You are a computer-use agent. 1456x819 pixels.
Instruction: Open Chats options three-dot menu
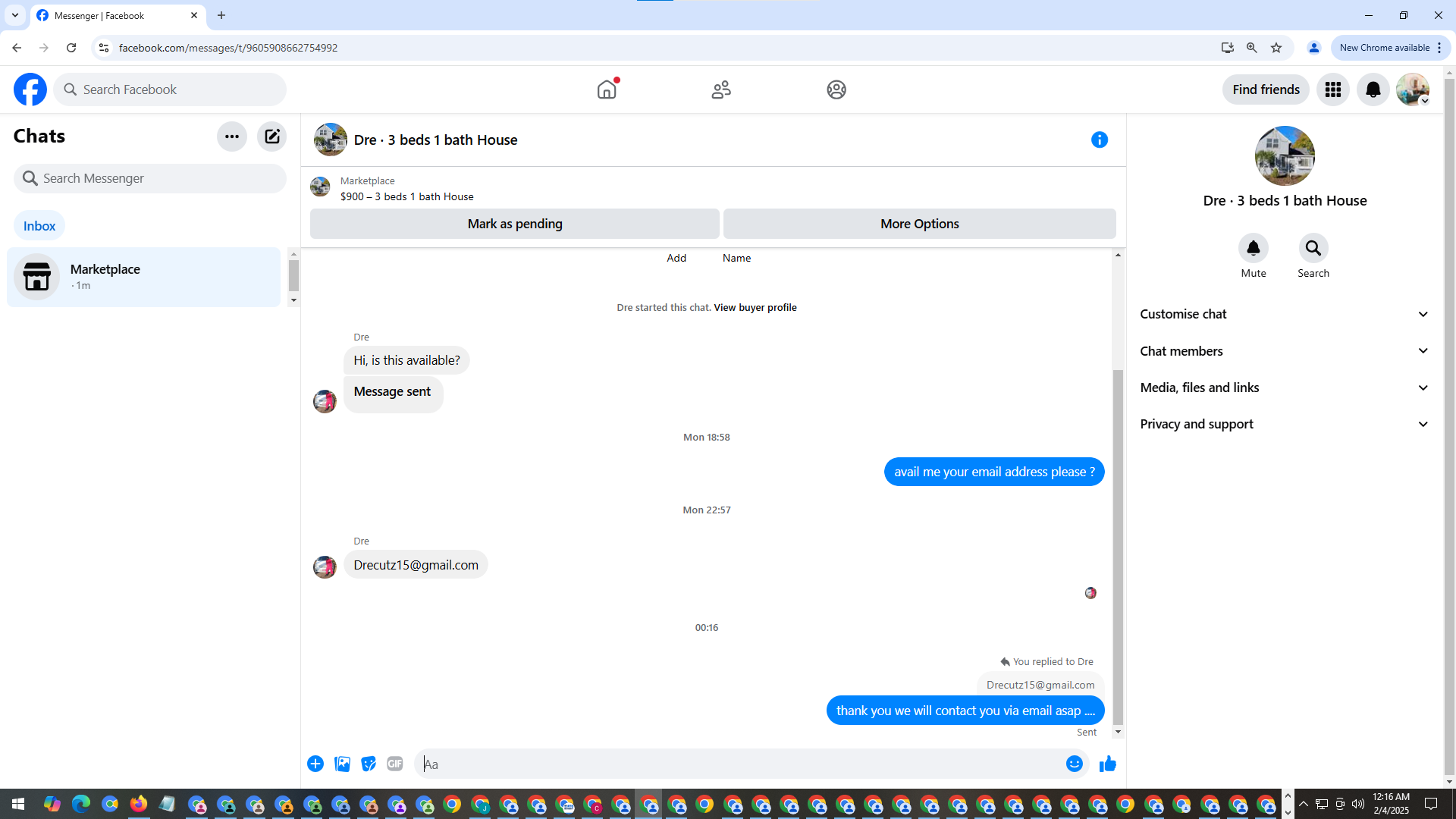click(x=232, y=136)
